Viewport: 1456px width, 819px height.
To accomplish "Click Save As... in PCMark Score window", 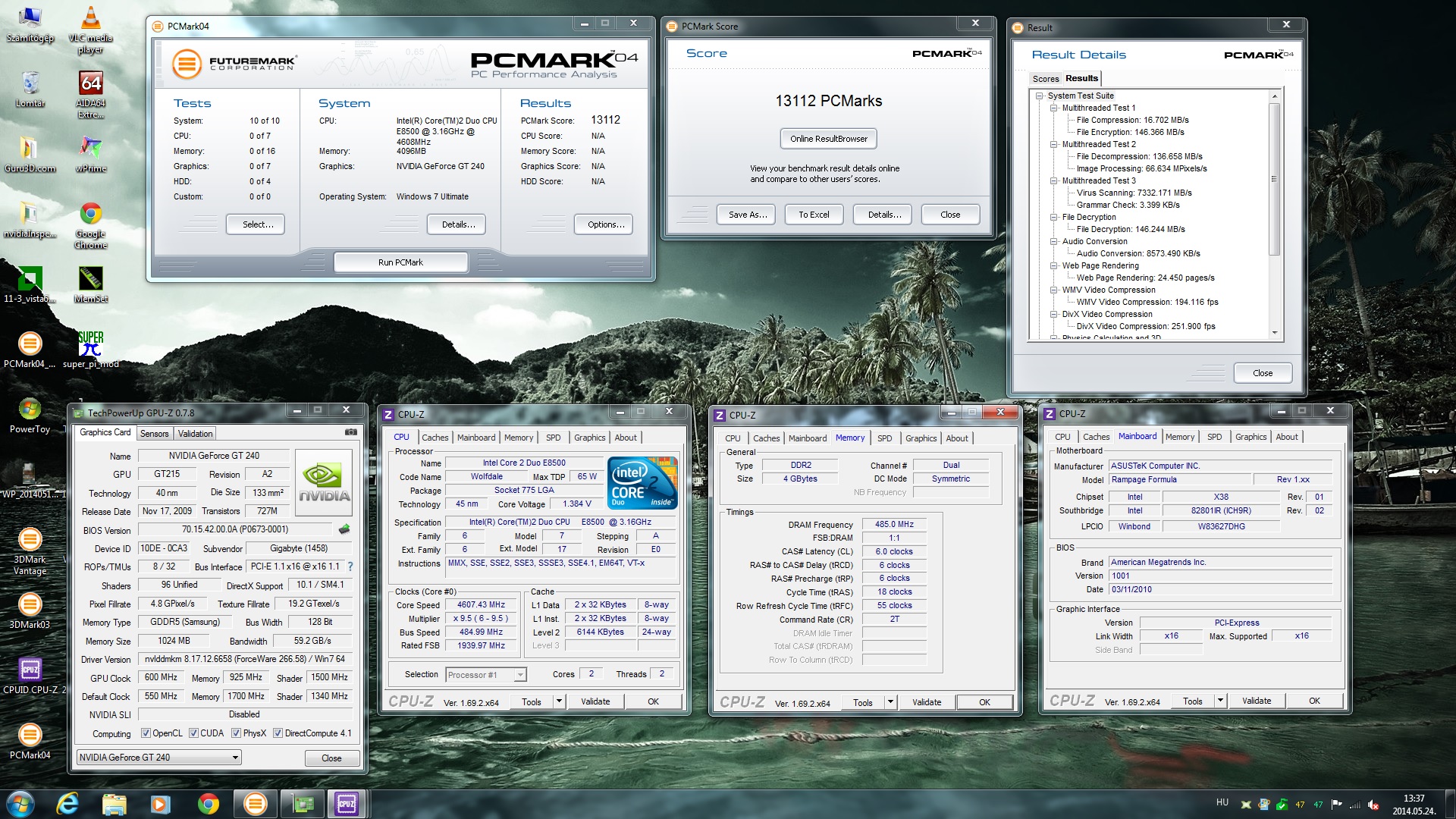I will pos(748,215).
